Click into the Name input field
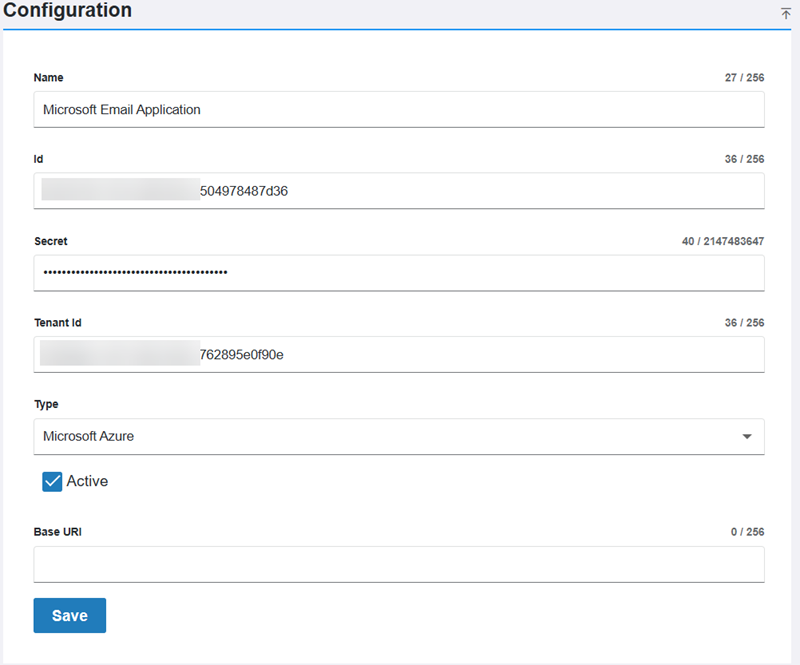This screenshot has width=800, height=665. click(x=399, y=110)
